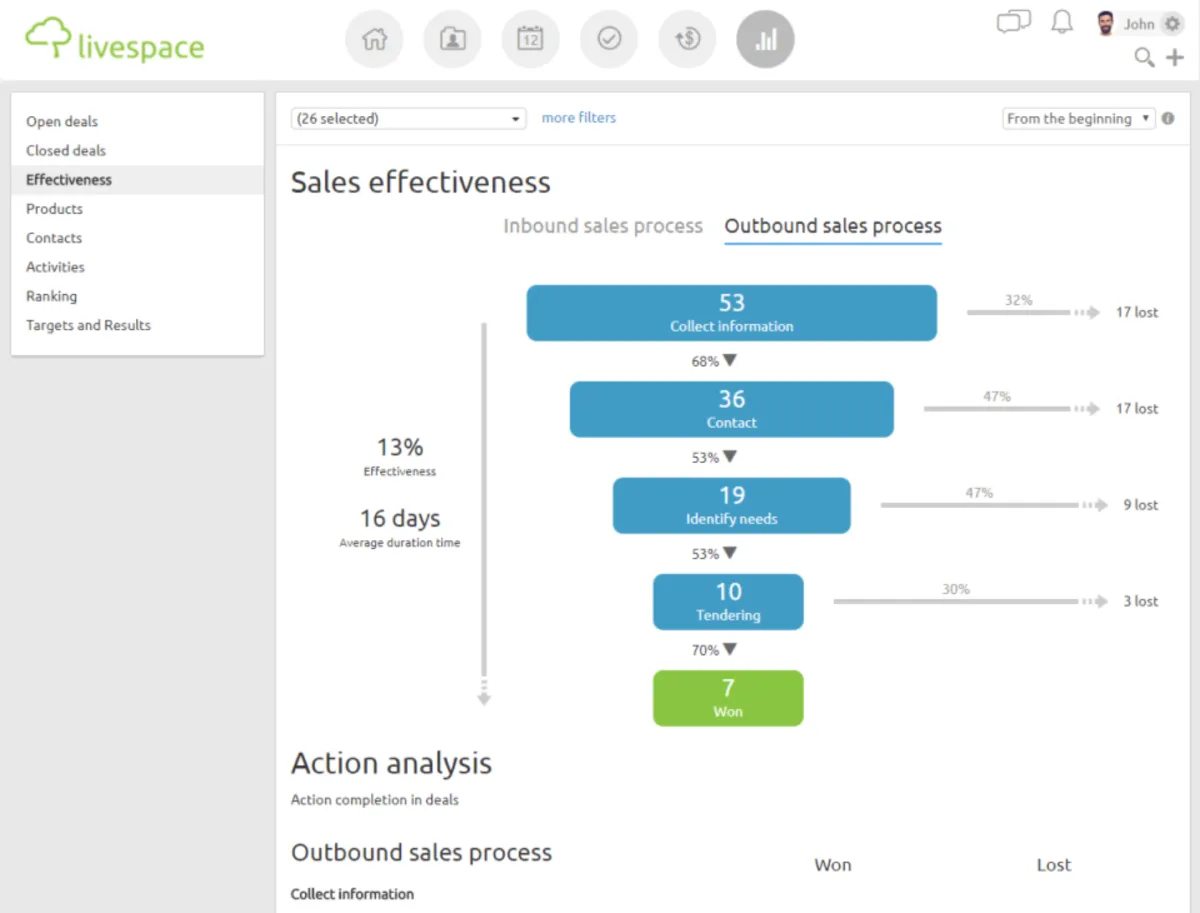Viewport: 1200px width, 913px height.
Task: Open the deals dollar icon
Action: tap(687, 40)
